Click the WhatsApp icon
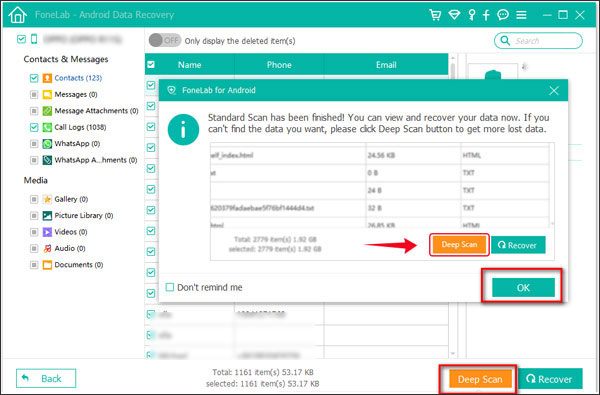 [47, 144]
